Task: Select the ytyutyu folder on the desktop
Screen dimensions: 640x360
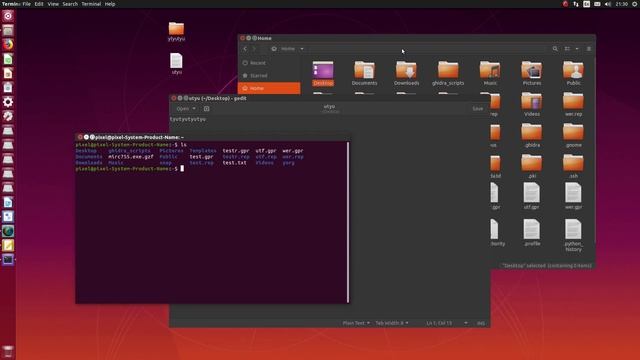Action: 176,31
